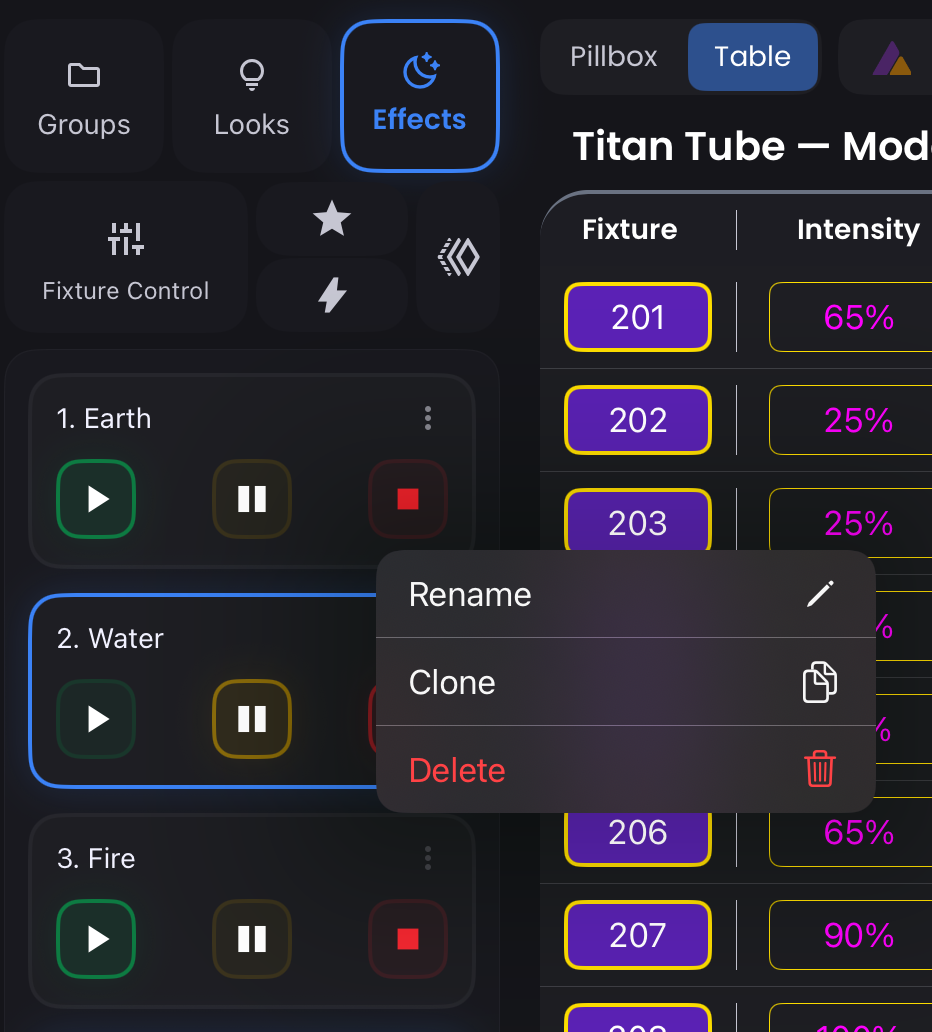
Task: Switch to the Pillbox view tab
Action: point(613,57)
